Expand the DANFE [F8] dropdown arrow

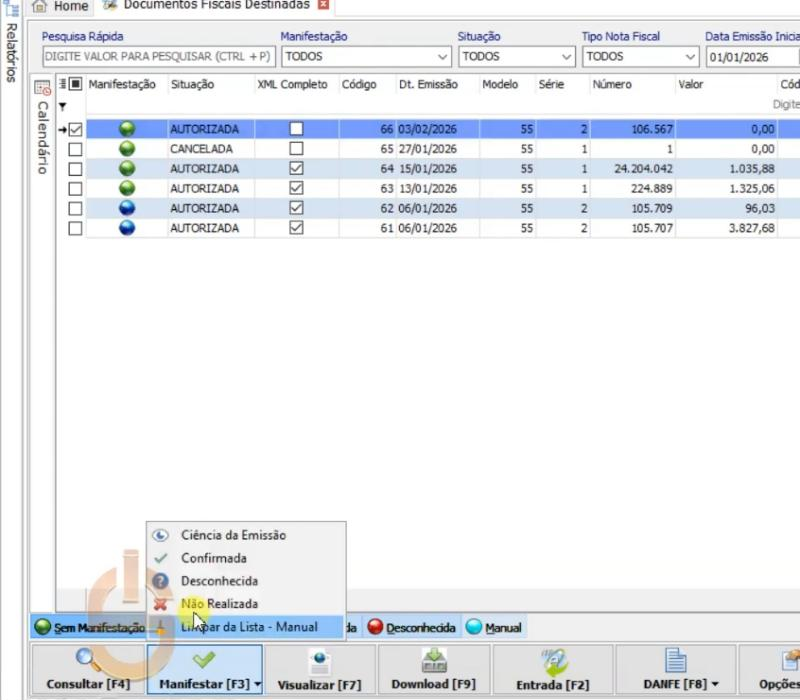(715, 684)
